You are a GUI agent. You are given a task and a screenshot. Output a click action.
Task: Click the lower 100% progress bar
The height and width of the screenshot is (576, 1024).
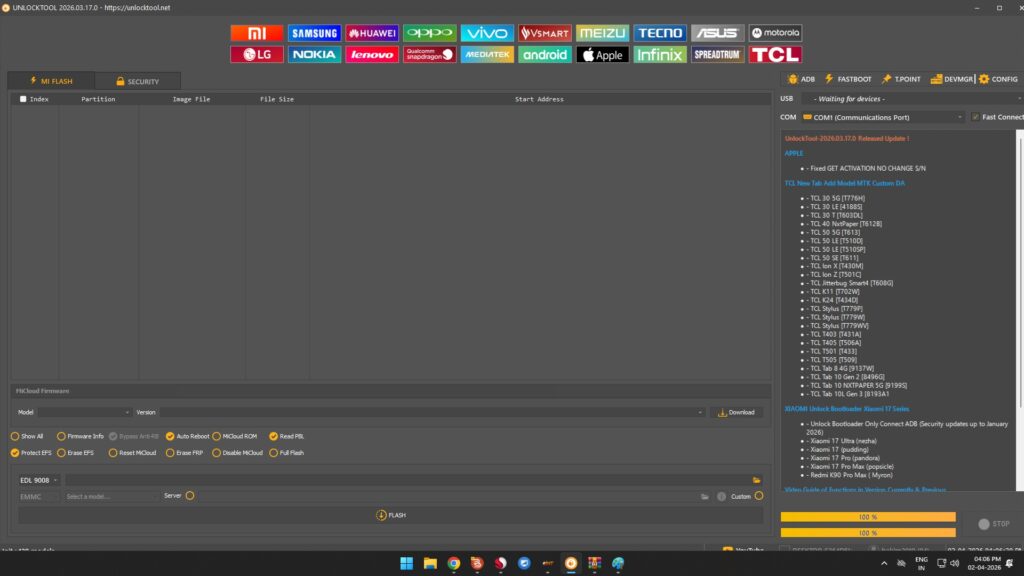[x=868, y=533]
